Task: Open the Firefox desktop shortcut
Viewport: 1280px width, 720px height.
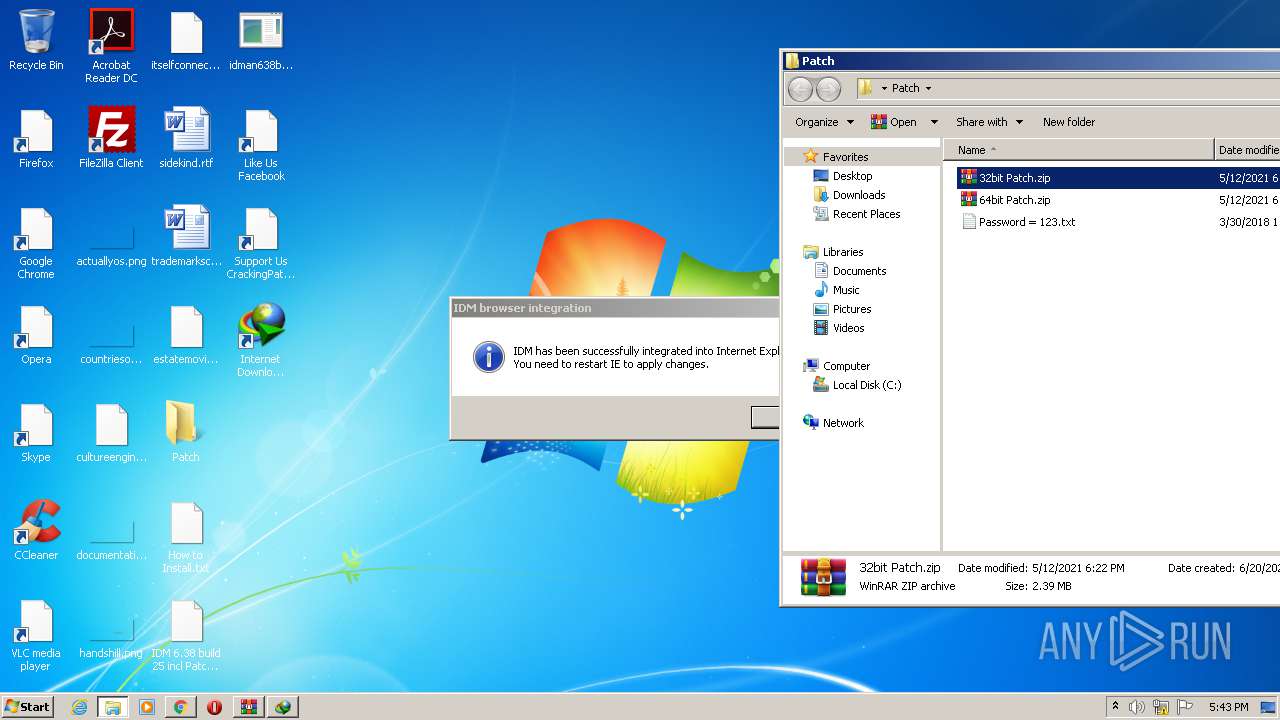Action: pos(36,139)
